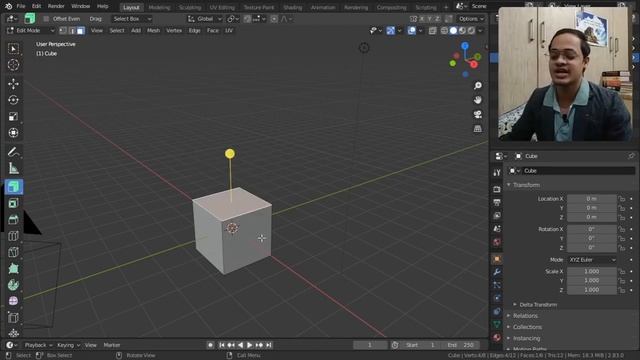Click the pan view hand icon
The image size is (640, 360).
[478, 100]
